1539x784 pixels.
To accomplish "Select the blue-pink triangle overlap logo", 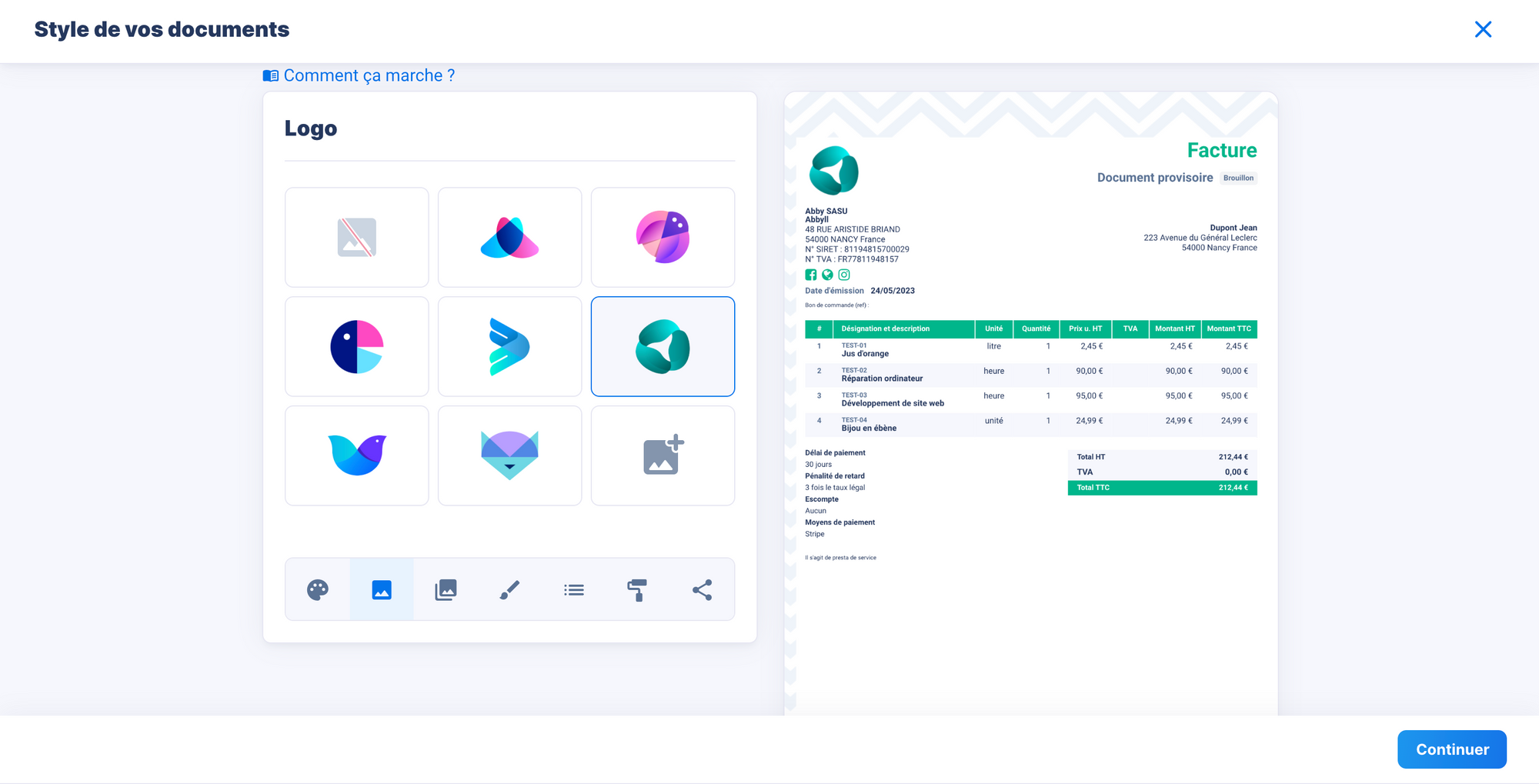I will click(509, 237).
